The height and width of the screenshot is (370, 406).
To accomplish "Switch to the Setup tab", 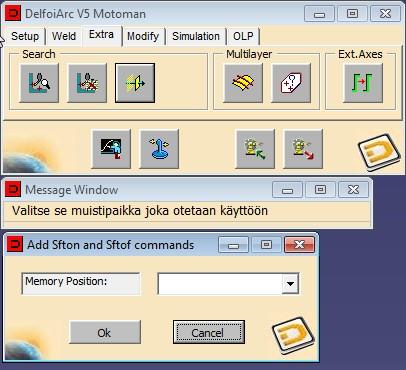I will pyautogui.click(x=25, y=36).
